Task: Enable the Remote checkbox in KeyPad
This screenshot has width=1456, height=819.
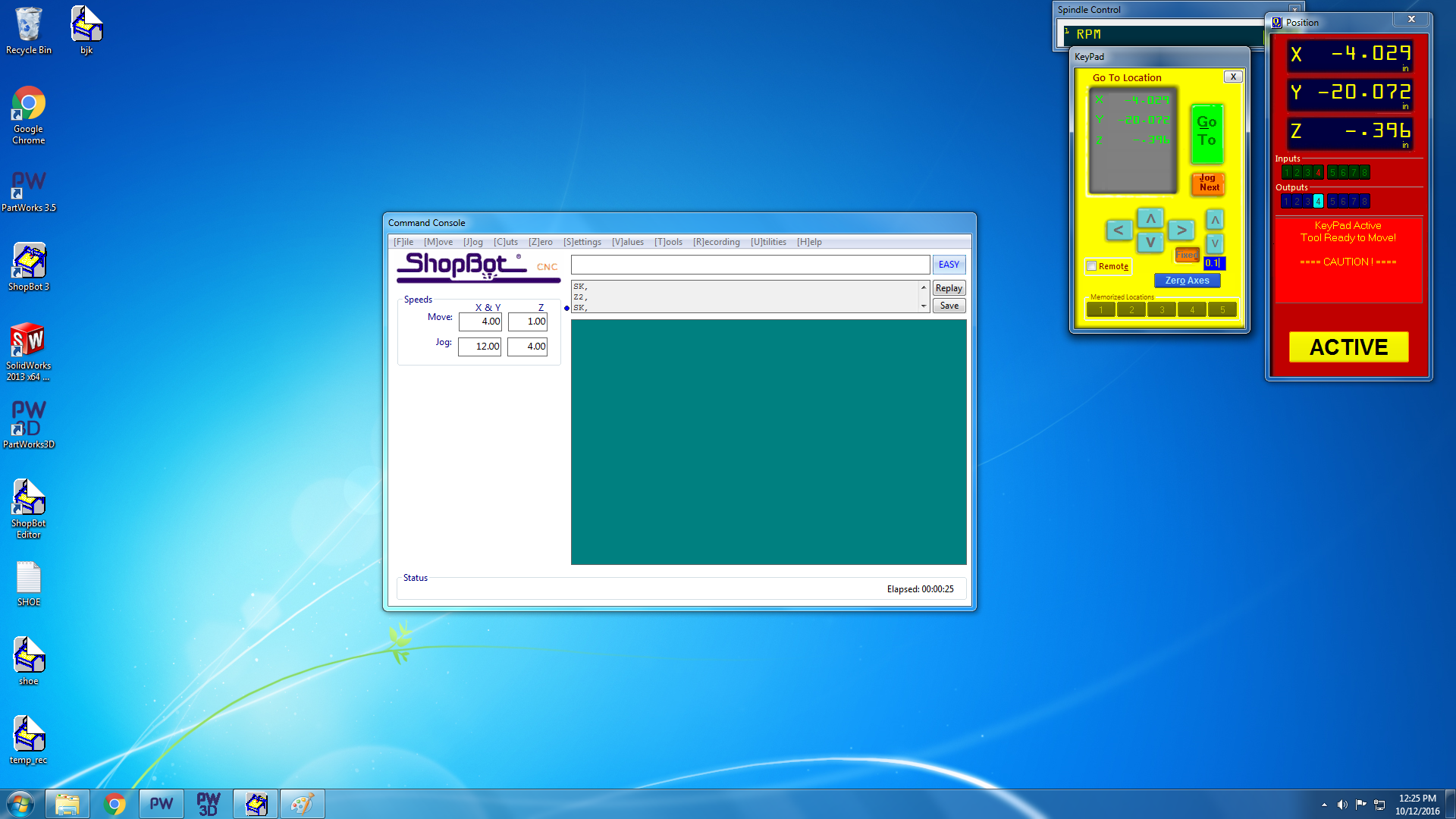Action: [x=1091, y=266]
